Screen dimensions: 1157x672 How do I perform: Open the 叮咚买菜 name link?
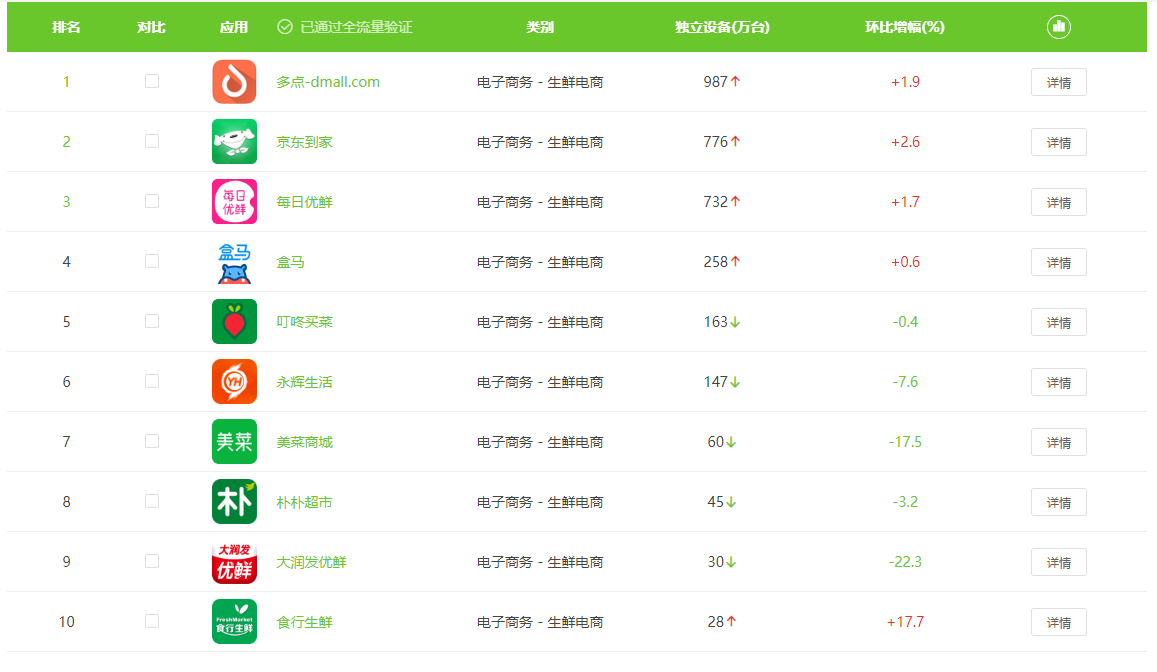(x=304, y=322)
